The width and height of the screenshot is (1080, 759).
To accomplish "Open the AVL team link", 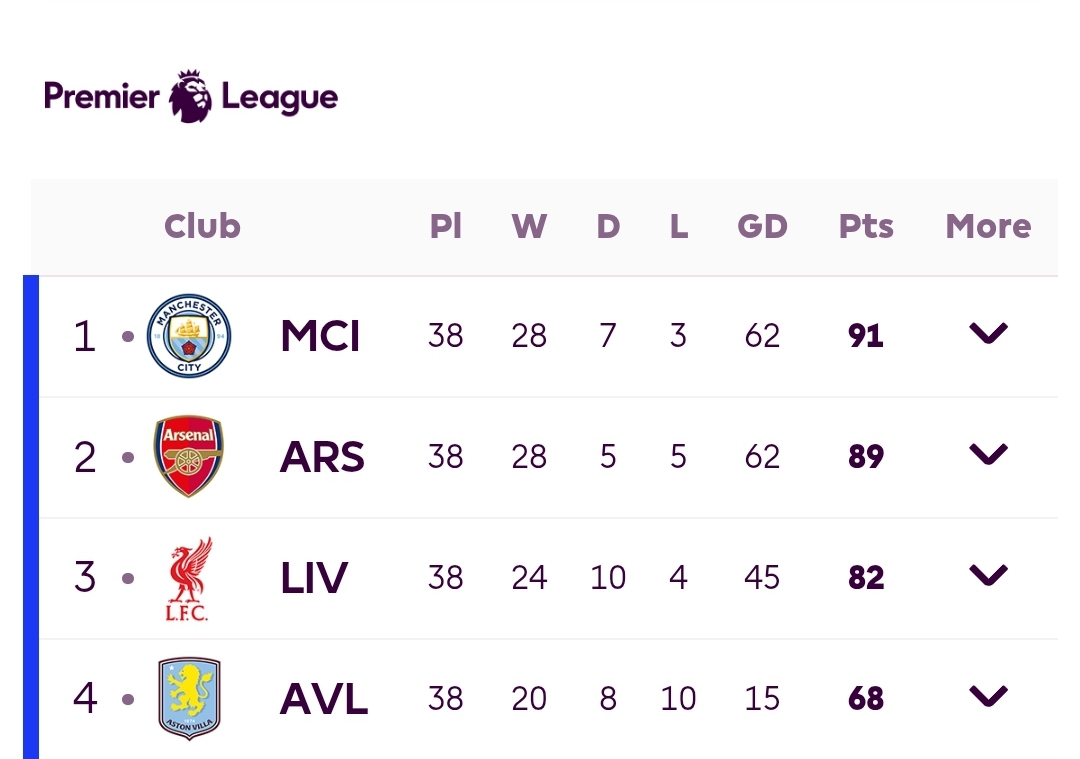I will pyautogui.click(x=324, y=699).
